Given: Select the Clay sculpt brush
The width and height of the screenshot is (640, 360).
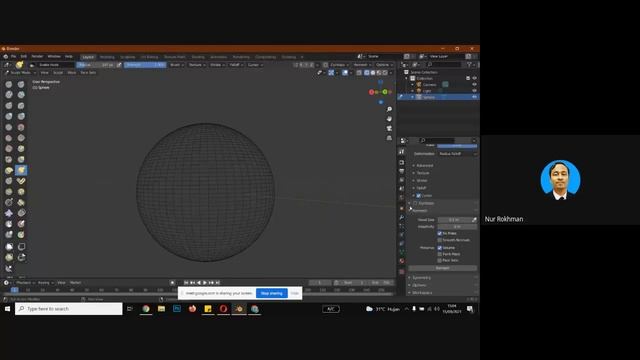Looking at the screenshot, I should pos(9,95).
